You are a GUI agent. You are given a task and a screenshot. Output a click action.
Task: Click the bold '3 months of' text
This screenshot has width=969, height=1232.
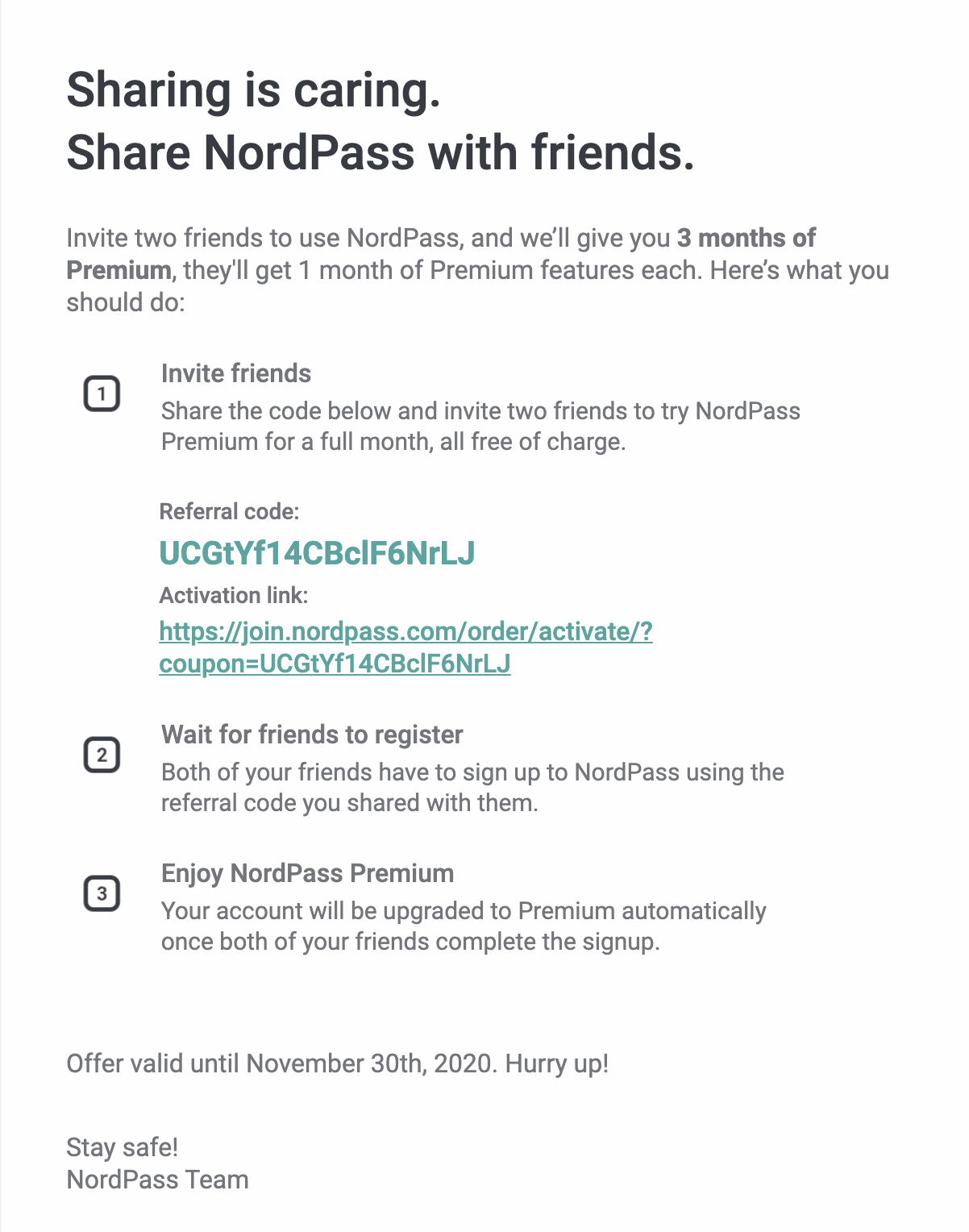coord(746,238)
